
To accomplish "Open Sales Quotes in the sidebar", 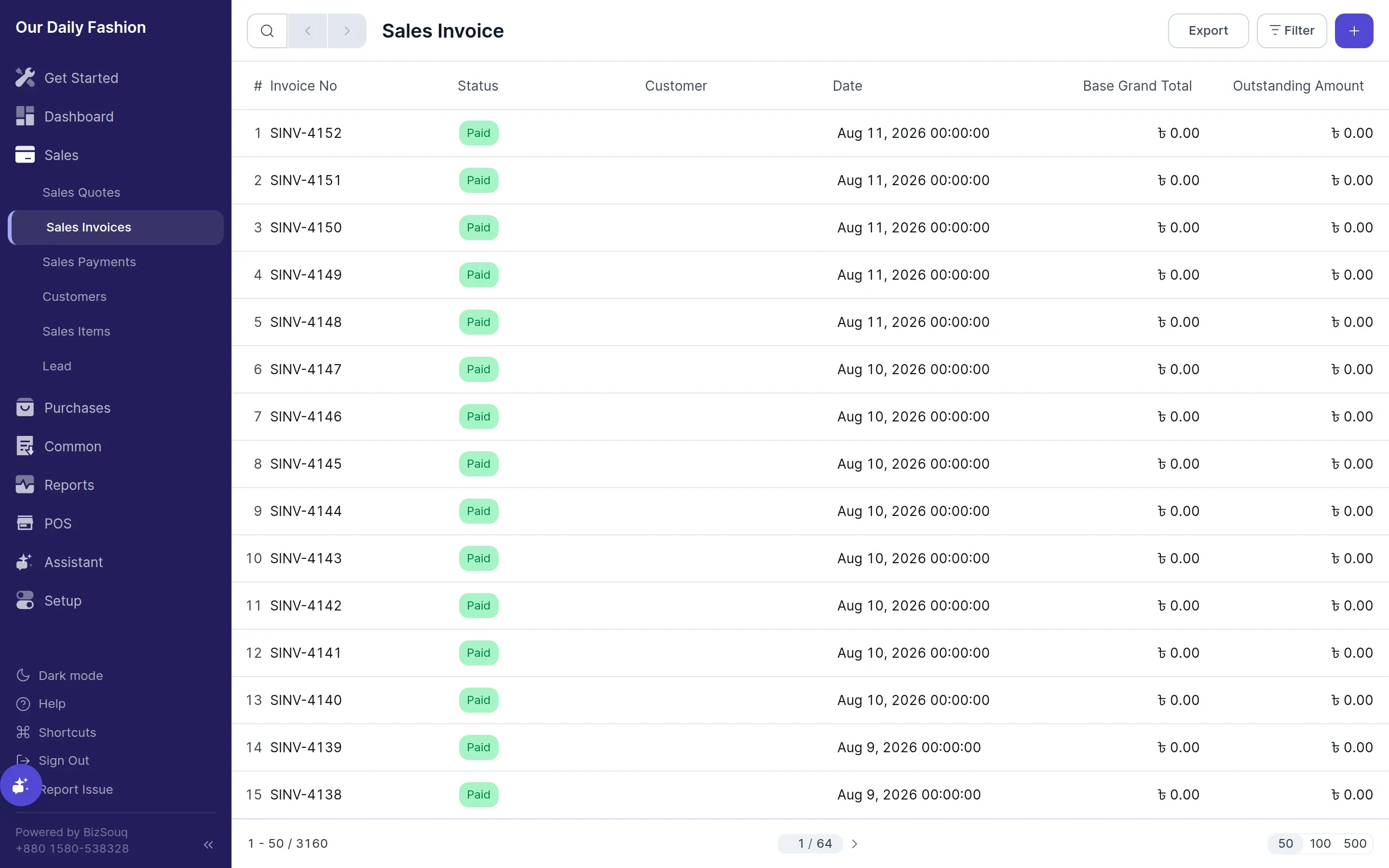I will click(x=82, y=192).
